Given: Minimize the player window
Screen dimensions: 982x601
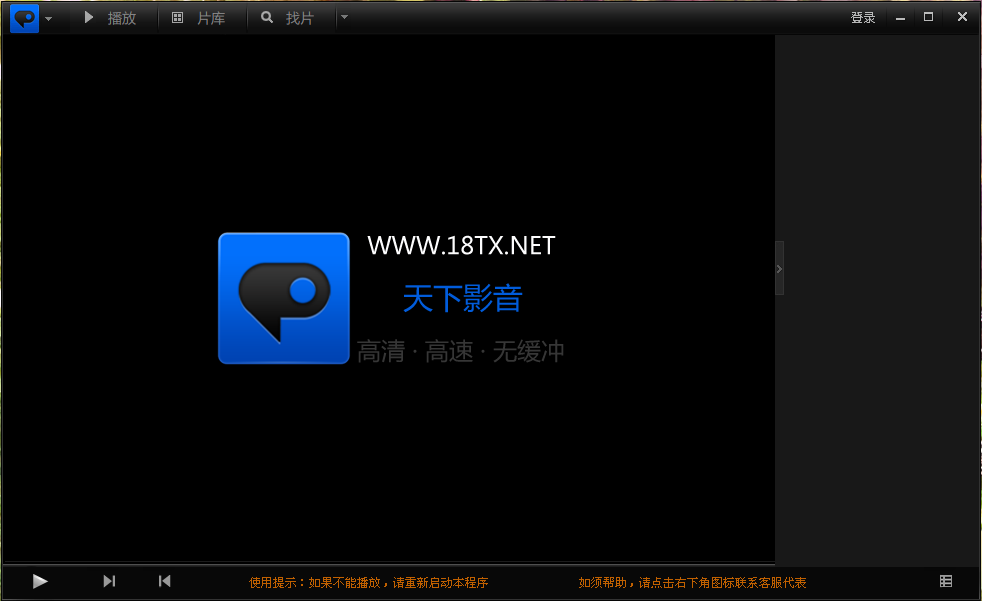Looking at the screenshot, I should [900, 18].
